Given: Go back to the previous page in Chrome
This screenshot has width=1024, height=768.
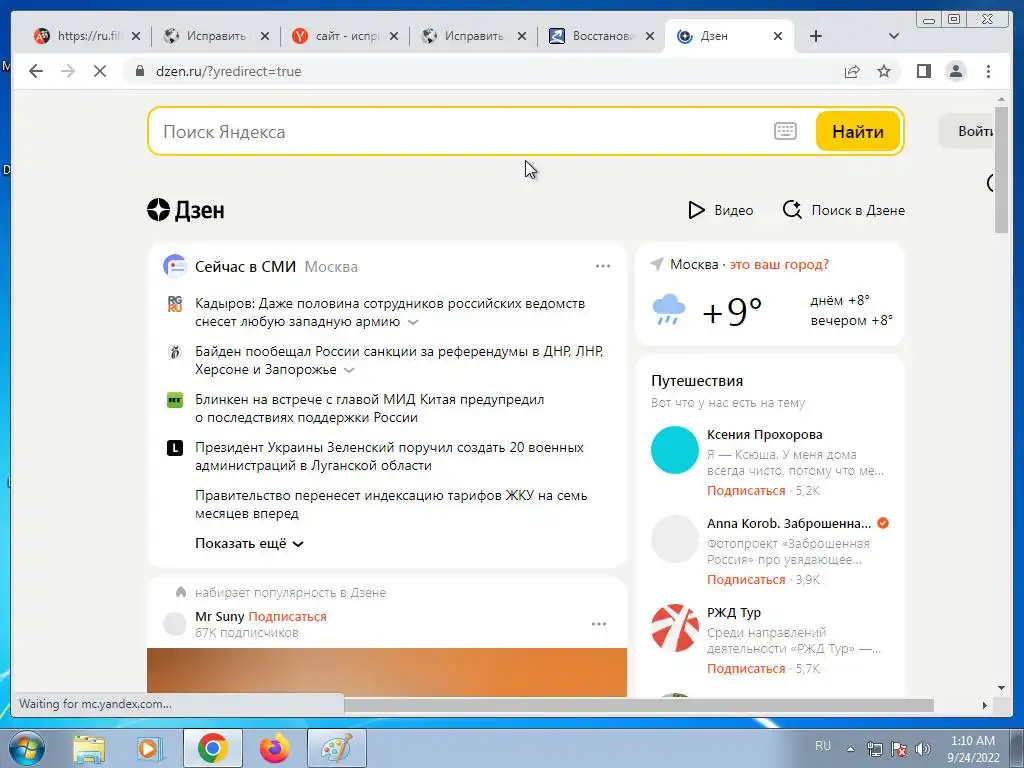Looking at the screenshot, I should coord(36,71).
